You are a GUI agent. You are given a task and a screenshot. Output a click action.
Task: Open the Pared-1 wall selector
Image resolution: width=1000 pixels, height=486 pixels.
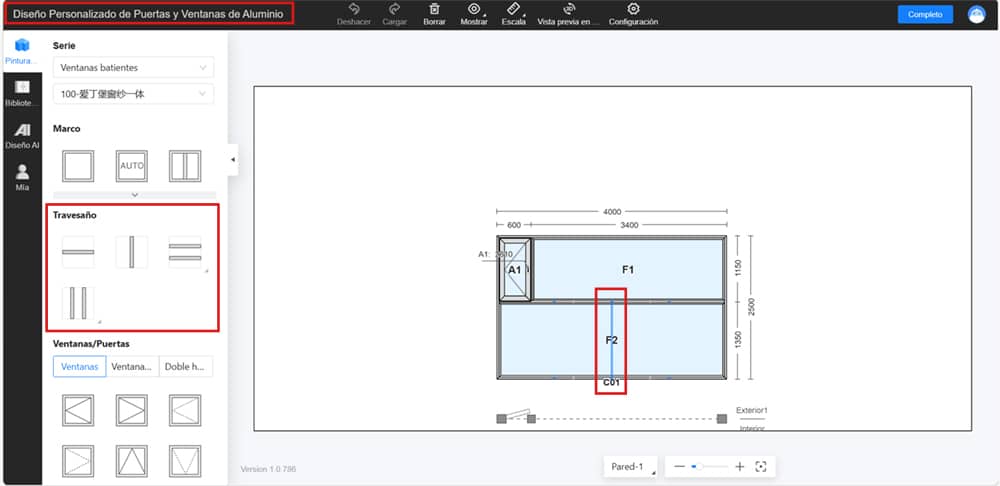point(631,467)
